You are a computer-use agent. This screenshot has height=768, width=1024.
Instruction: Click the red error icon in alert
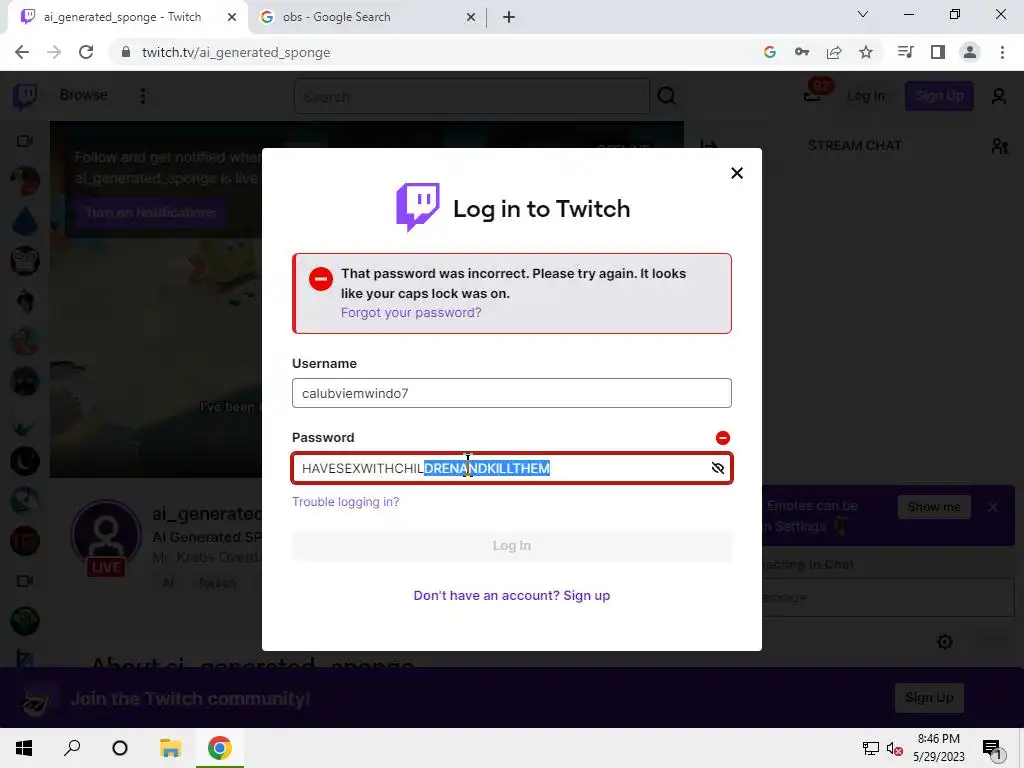click(x=321, y=279)
